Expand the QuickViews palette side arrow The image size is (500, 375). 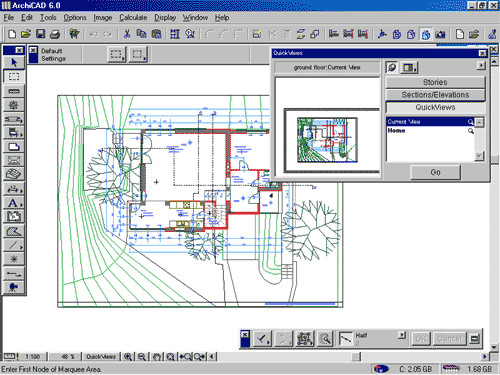(x=481, y=65)
